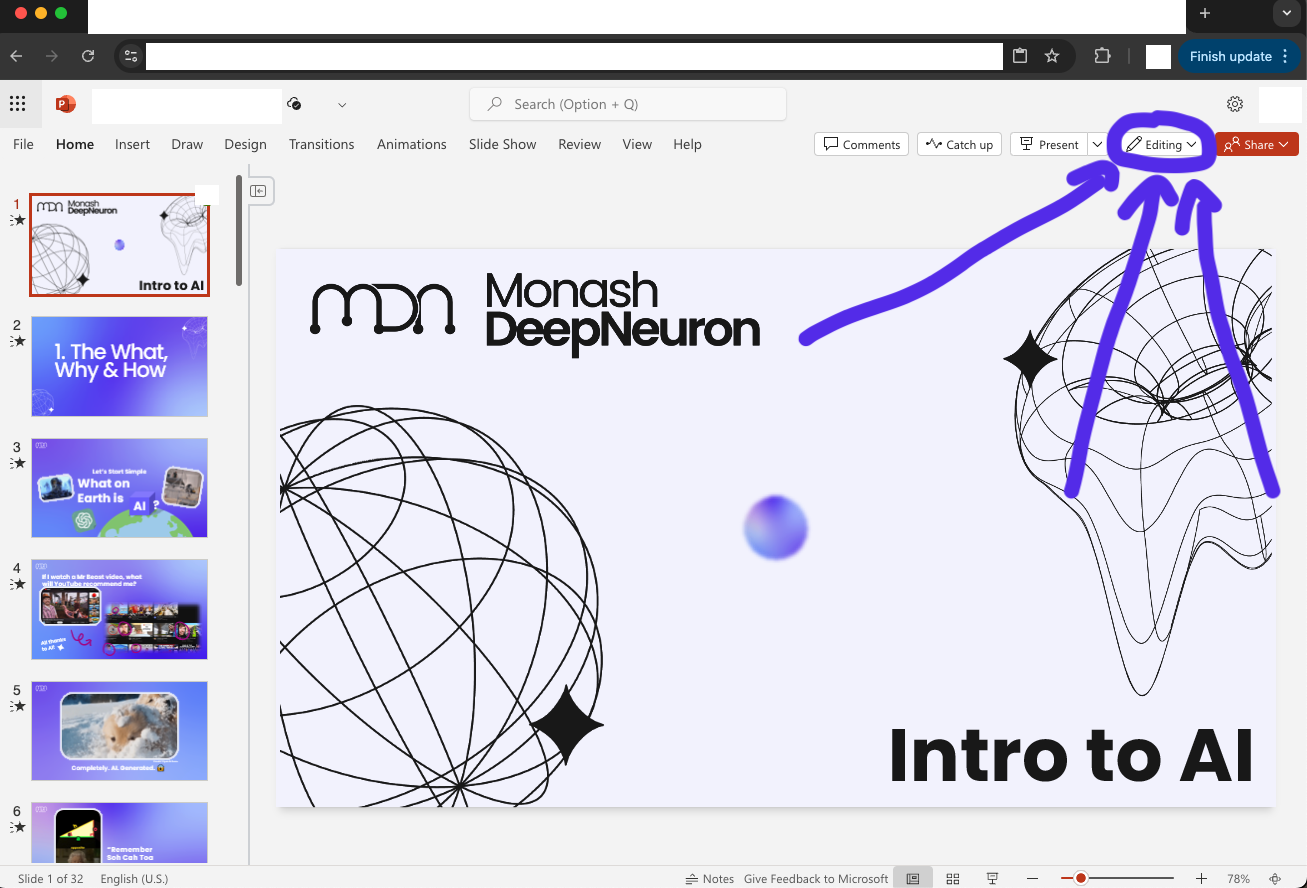Switch to the Insert tab

click(132, 144)
